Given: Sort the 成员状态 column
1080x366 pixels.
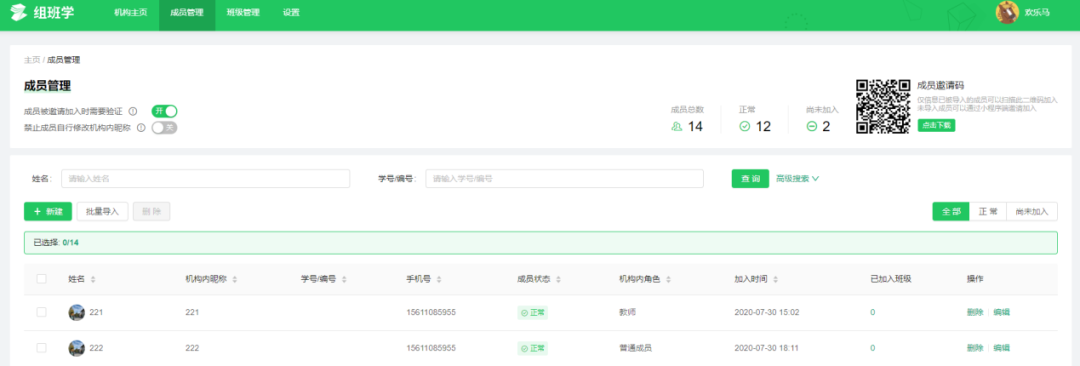Looking at the screenshot, I should coord(559,279).
